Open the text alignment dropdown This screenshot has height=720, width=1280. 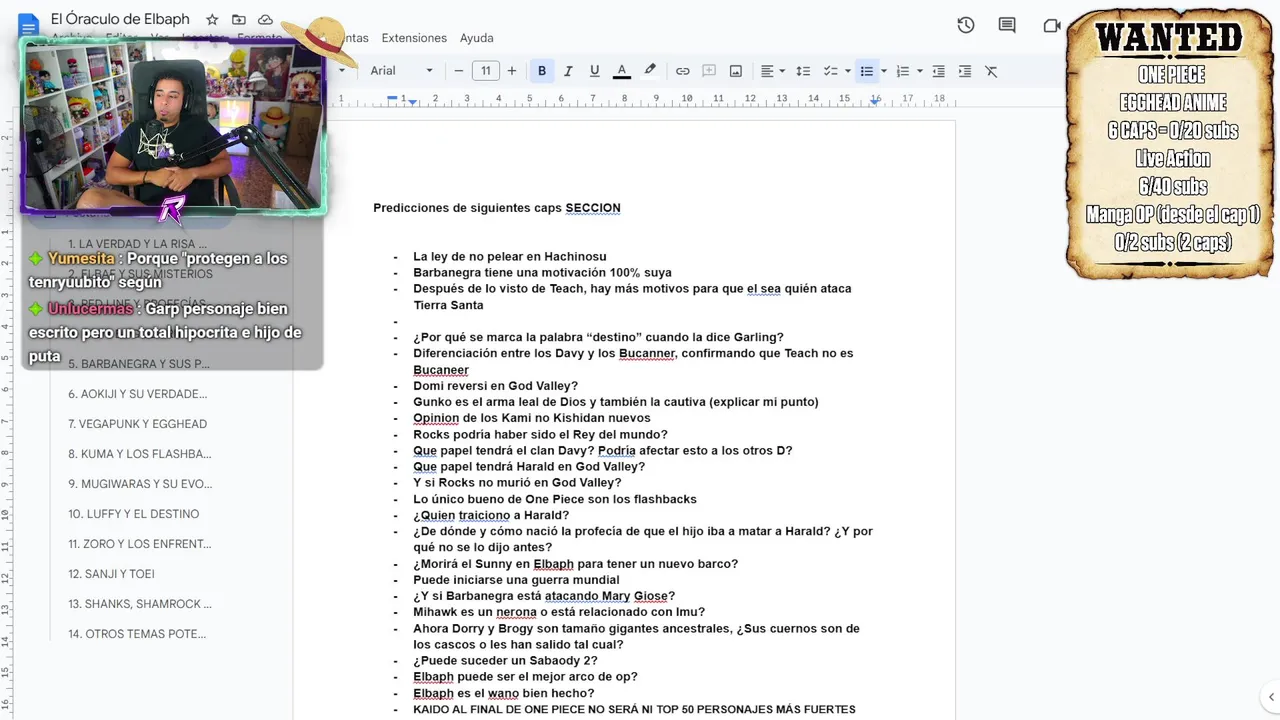(773, 71)
